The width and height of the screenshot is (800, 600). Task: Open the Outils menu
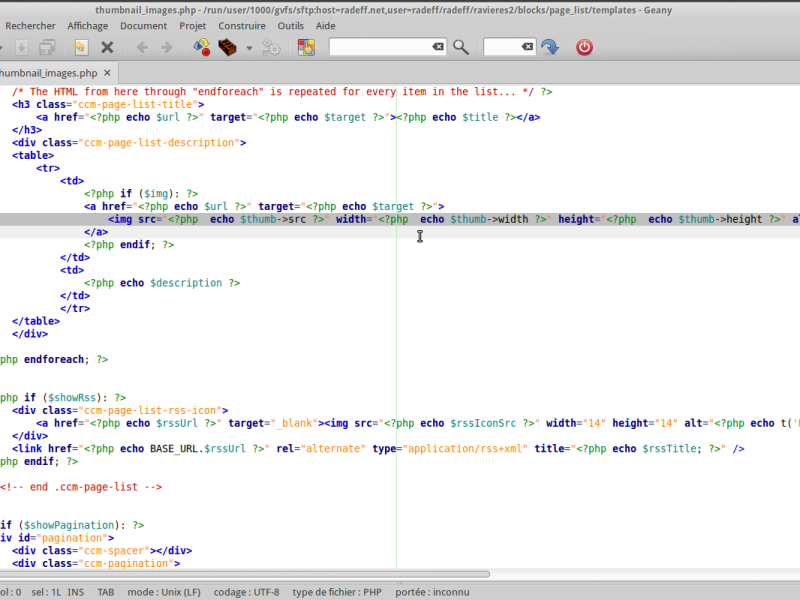click(291, 26)
